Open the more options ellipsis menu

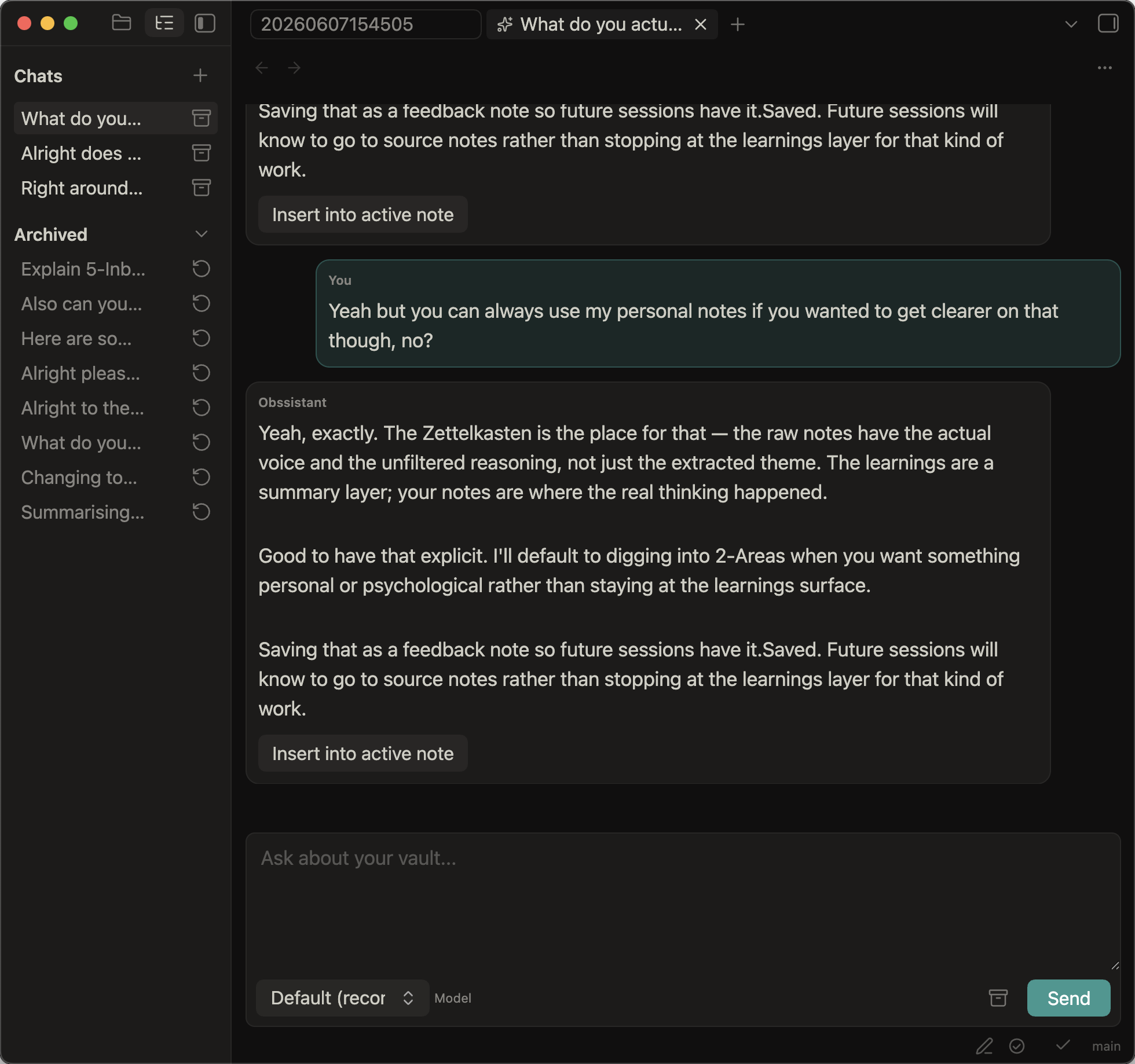(x=1104, y=68)
